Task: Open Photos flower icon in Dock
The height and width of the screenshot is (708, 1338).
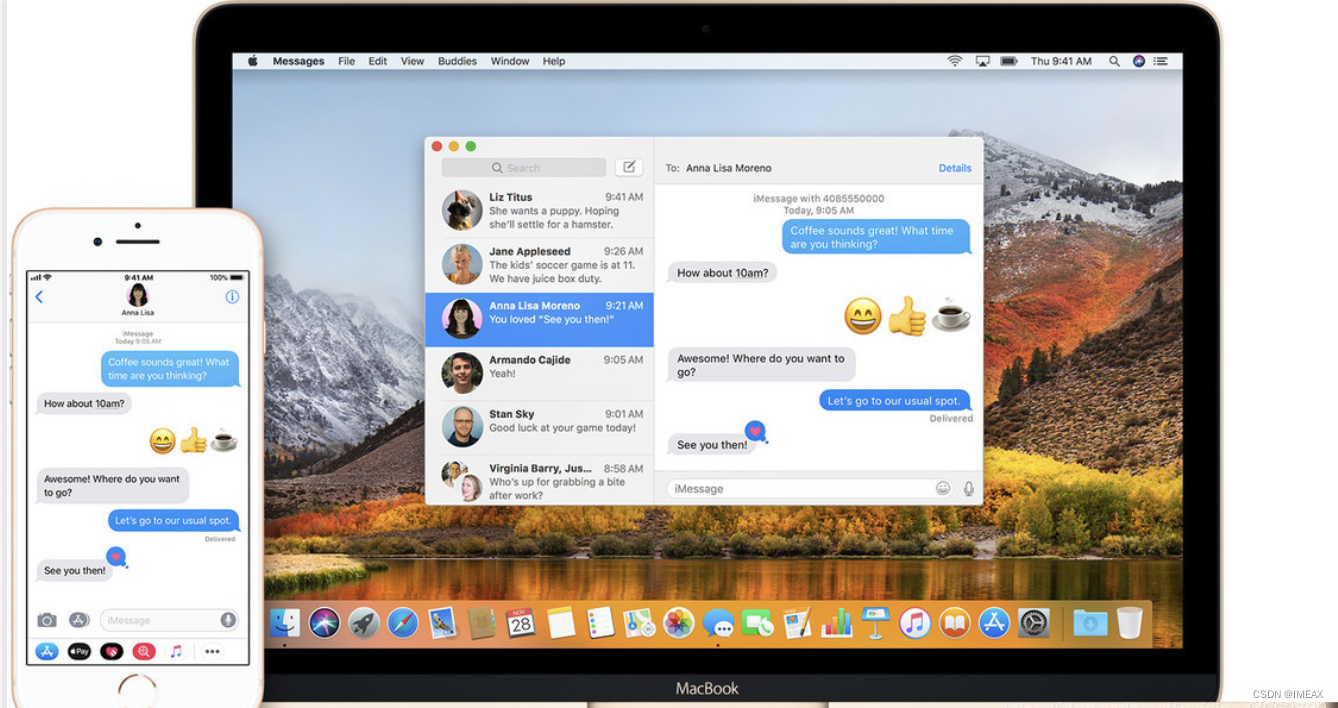Action: click(x=679, y=623)
